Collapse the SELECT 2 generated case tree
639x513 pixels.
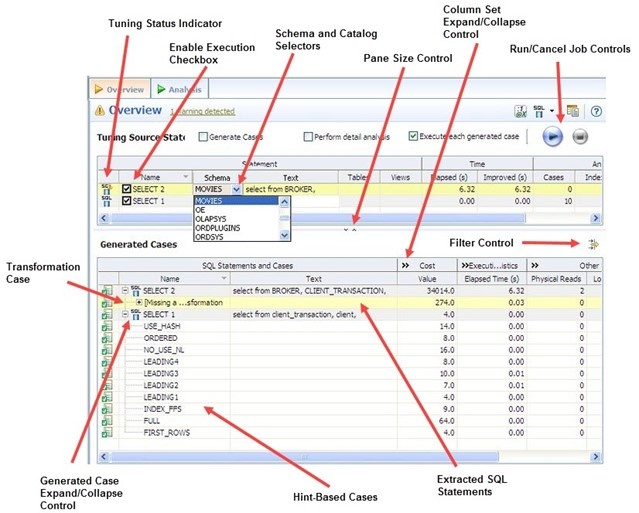point(126,291)
